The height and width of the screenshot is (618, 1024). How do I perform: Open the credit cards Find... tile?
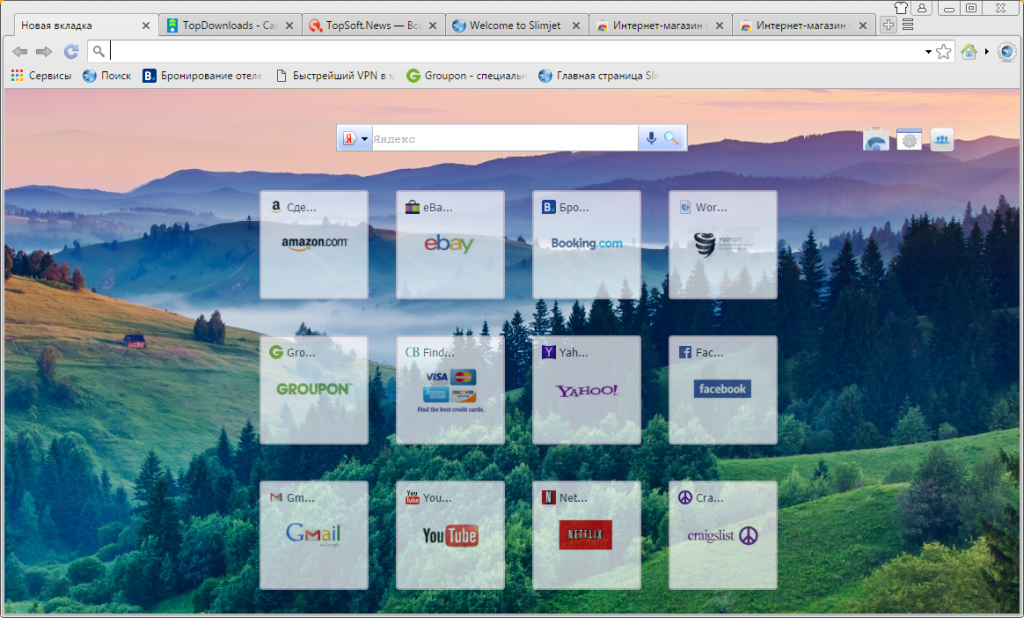[x=450, y=390]
